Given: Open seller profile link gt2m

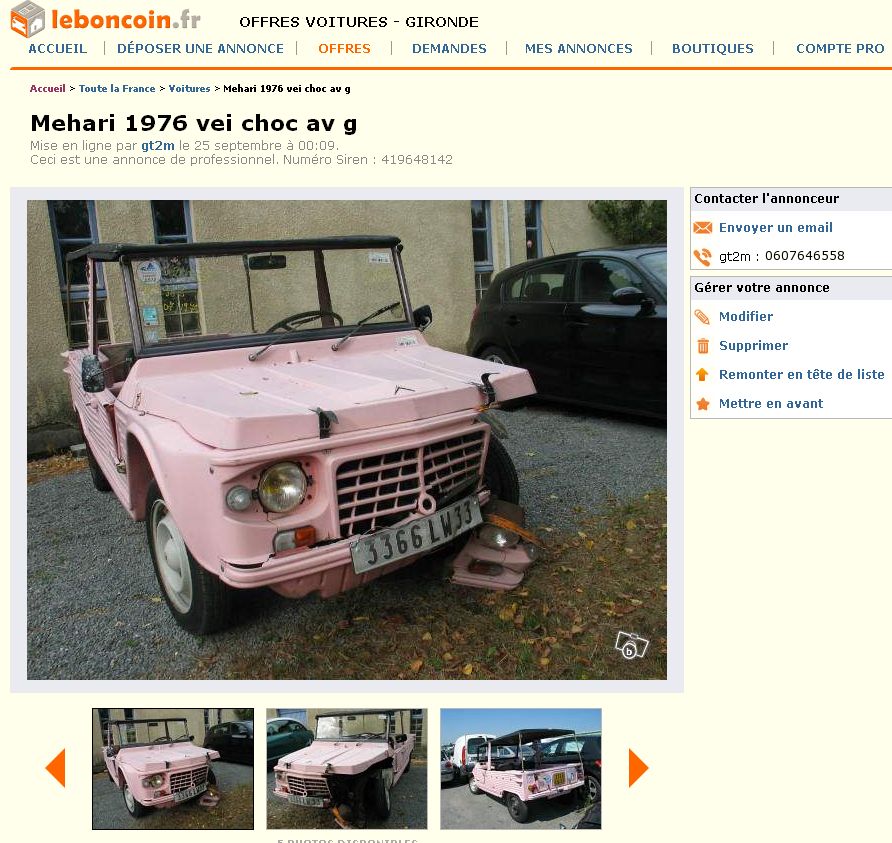Looking at the screenshot, I should [158, 146].
